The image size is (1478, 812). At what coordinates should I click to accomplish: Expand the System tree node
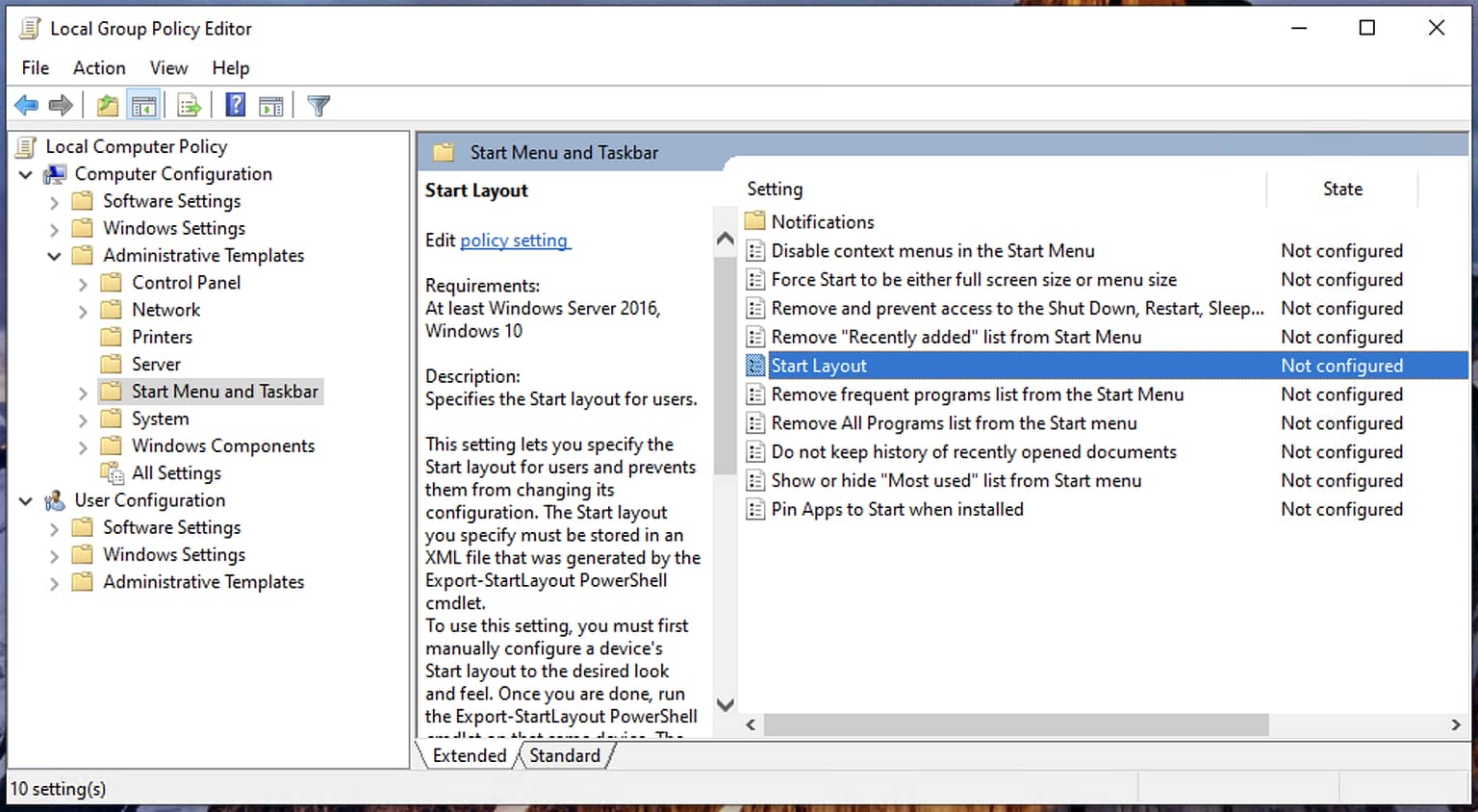(x=85, y=419)
